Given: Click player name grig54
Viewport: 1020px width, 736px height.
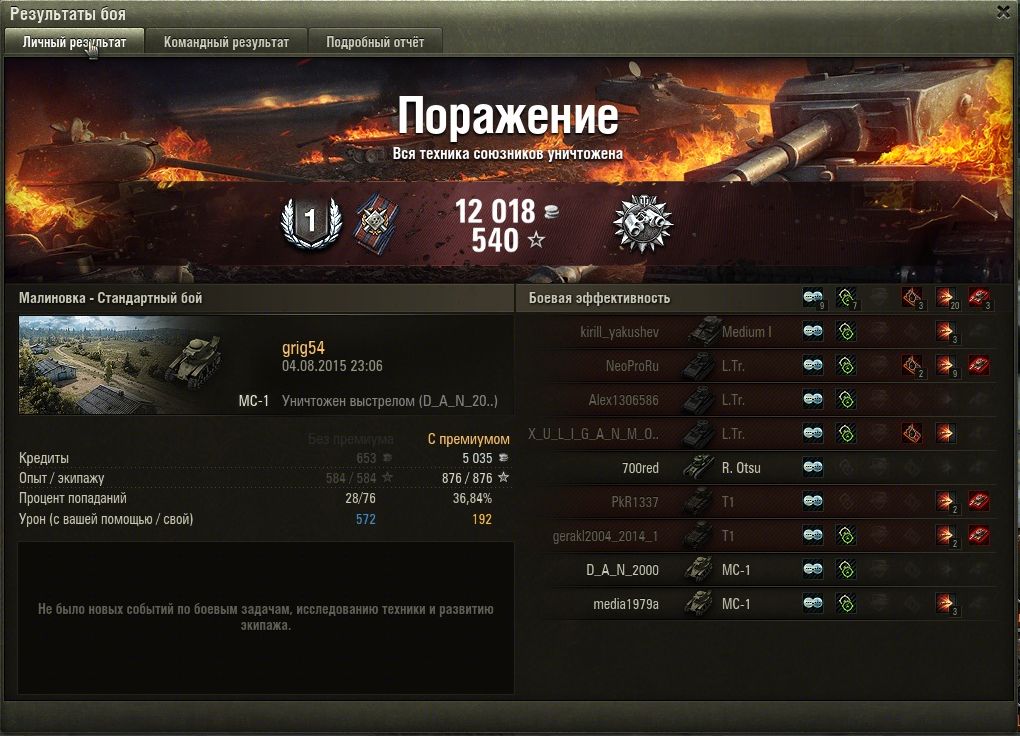Looking at the screenshot, I should pyautogui.click(x=303, y=348).
